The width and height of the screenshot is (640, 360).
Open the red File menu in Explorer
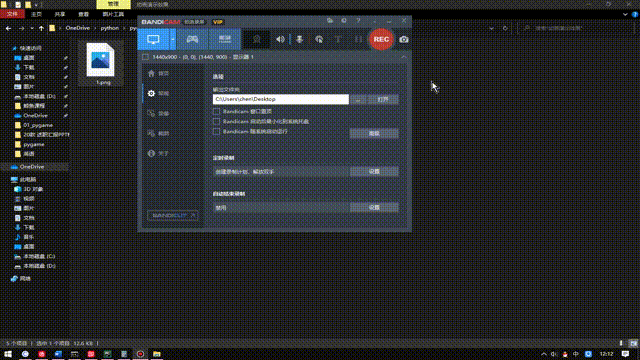pyautogui.click(x=12, y=14)
